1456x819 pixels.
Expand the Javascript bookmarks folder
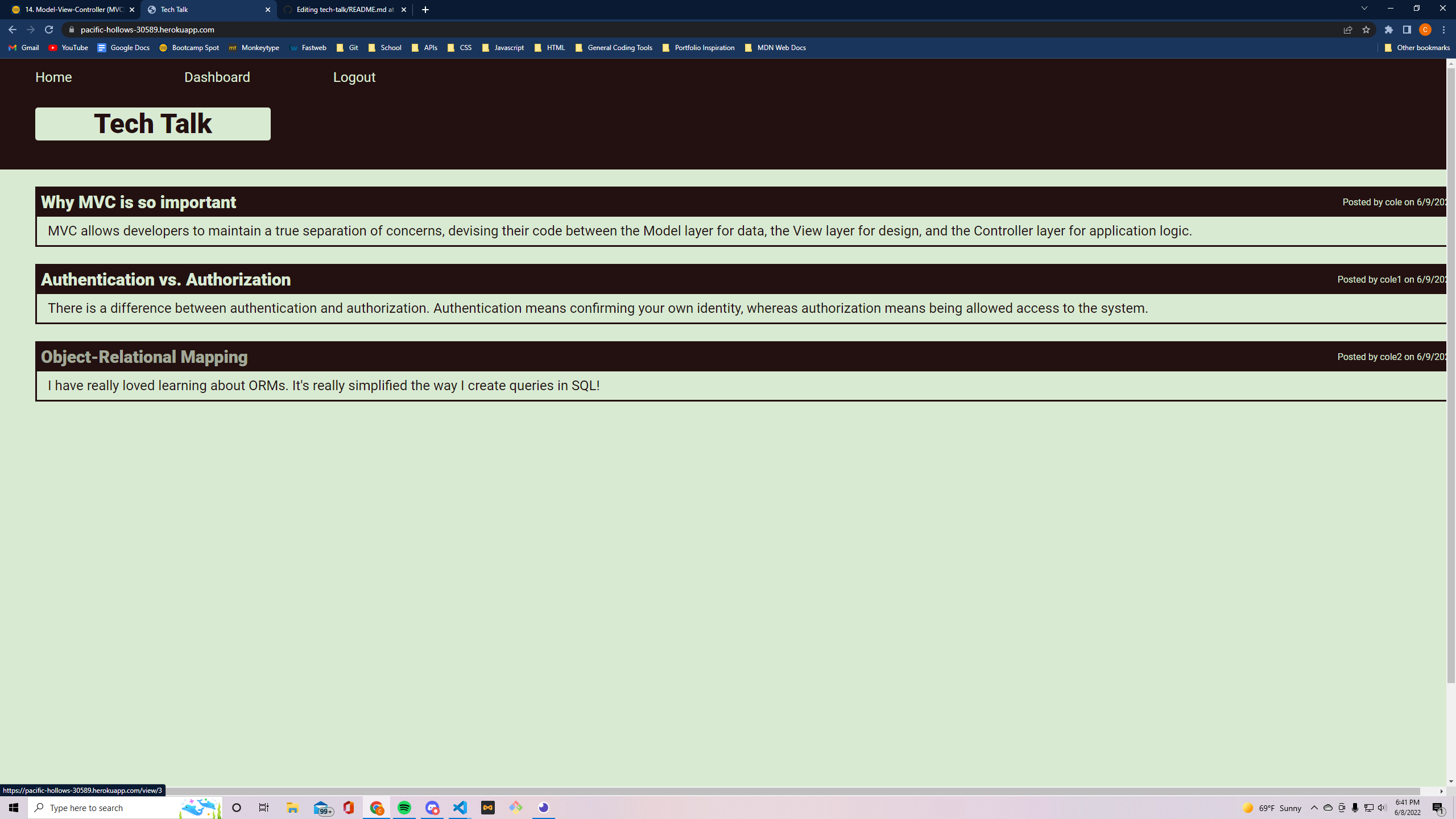[503, 48]
